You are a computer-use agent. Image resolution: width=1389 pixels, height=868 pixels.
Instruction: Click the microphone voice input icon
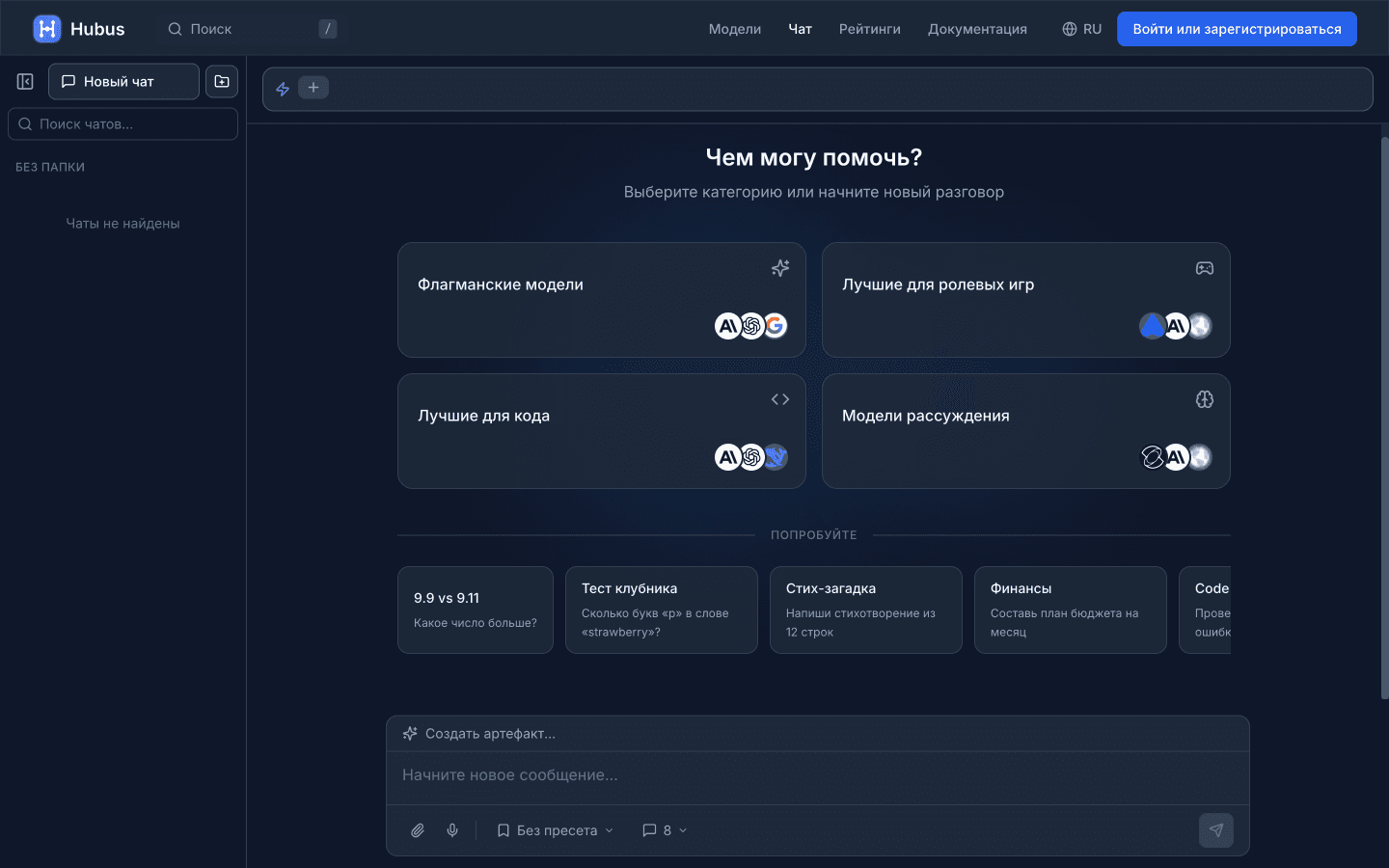click(x=452, y=830)
